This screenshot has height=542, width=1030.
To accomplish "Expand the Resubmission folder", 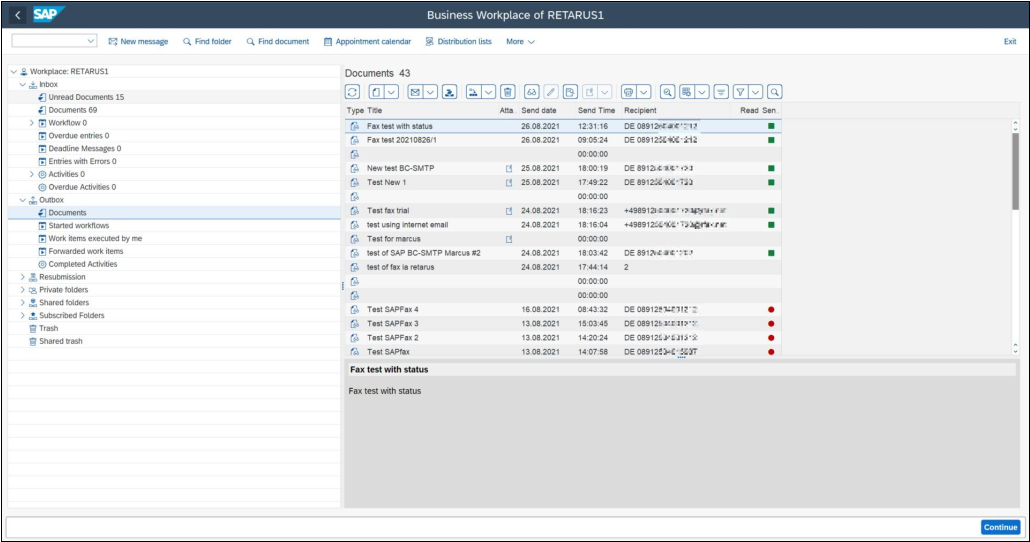I will pos(23,277).
